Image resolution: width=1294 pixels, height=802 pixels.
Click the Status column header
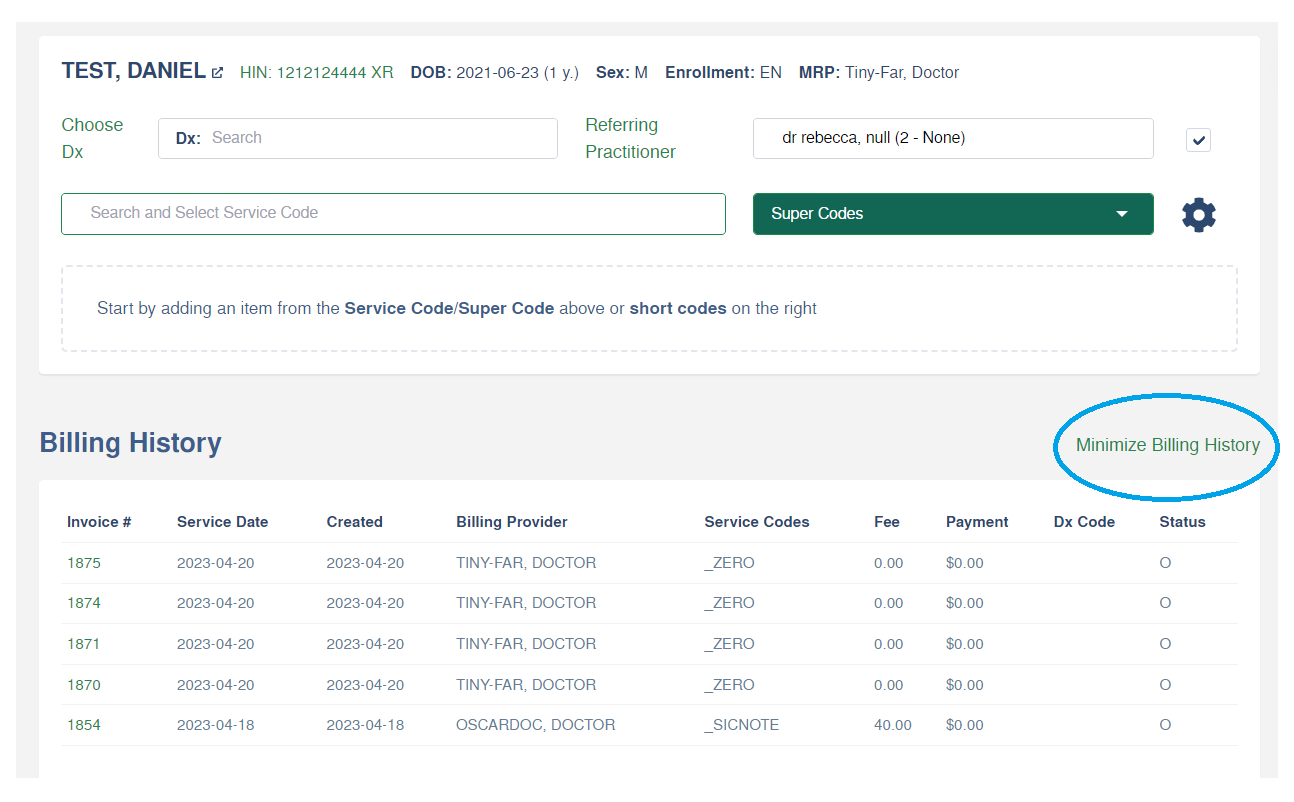click(1182, 522)
